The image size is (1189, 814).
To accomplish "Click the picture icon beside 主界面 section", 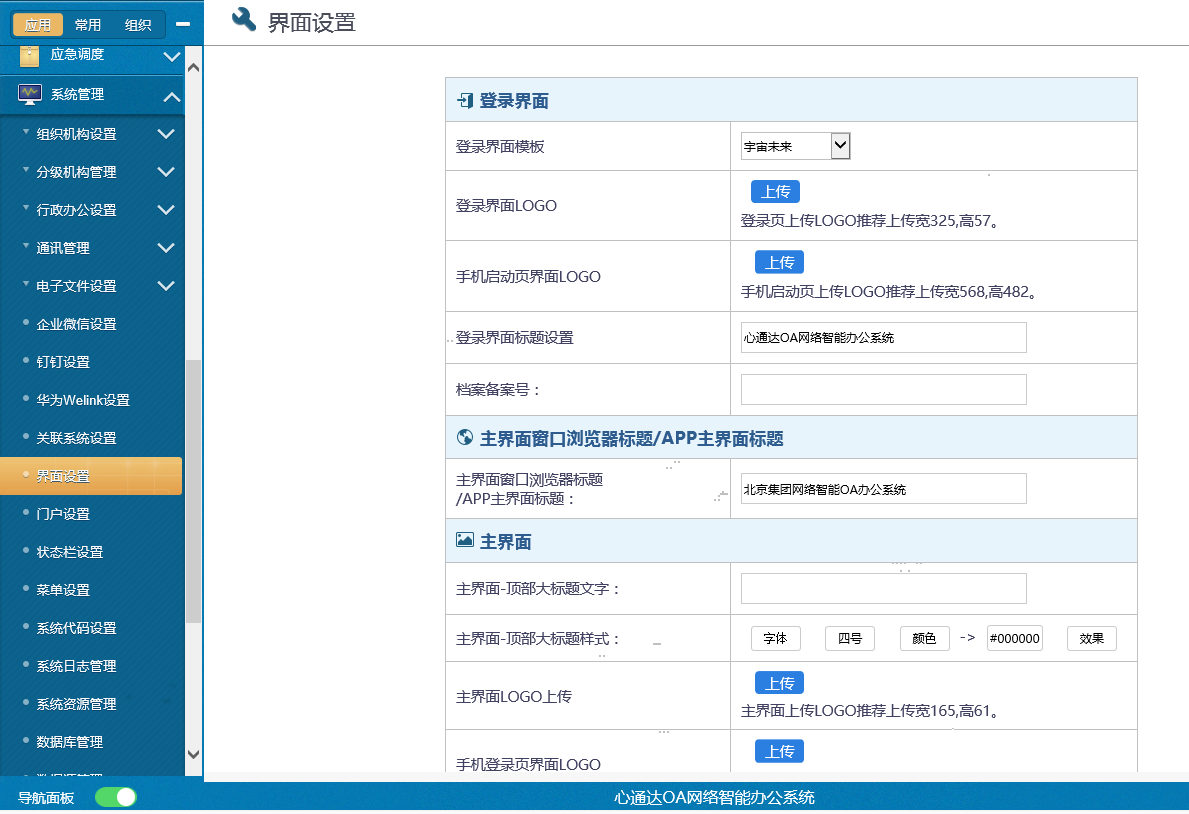I will (465, 540).
